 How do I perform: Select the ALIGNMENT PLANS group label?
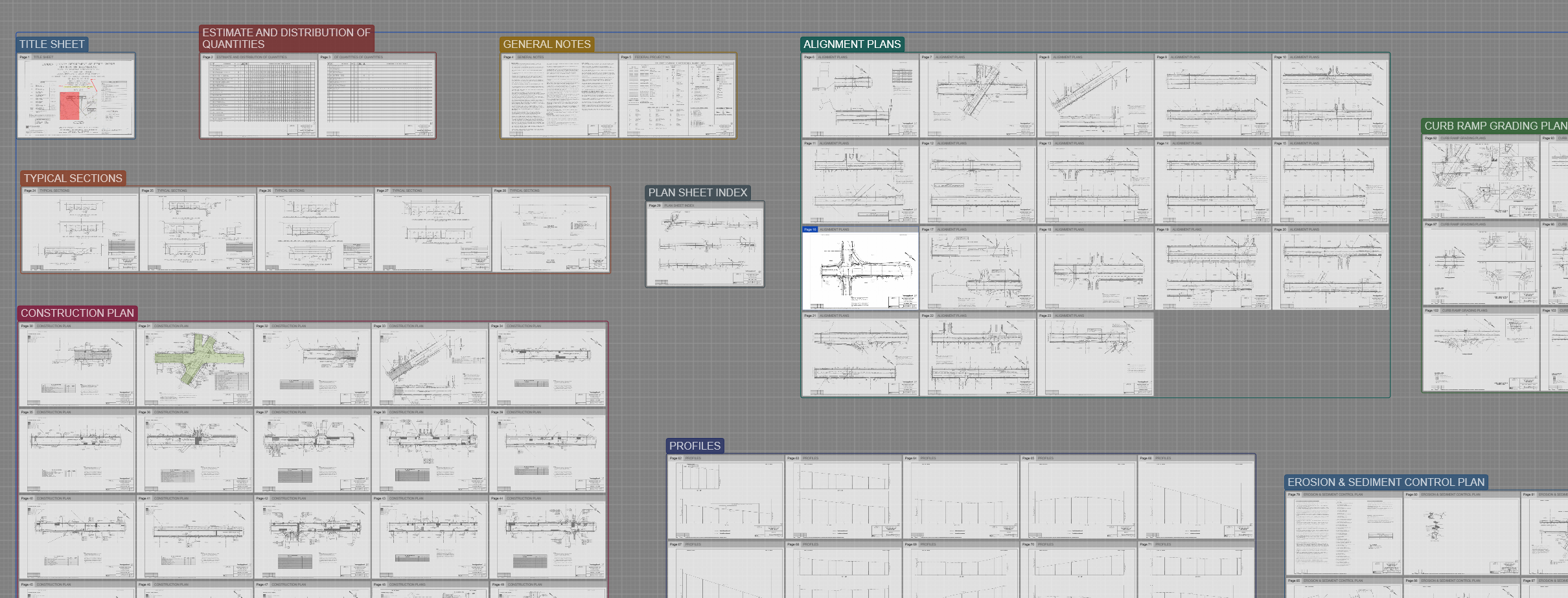click(x=852, y=44)
